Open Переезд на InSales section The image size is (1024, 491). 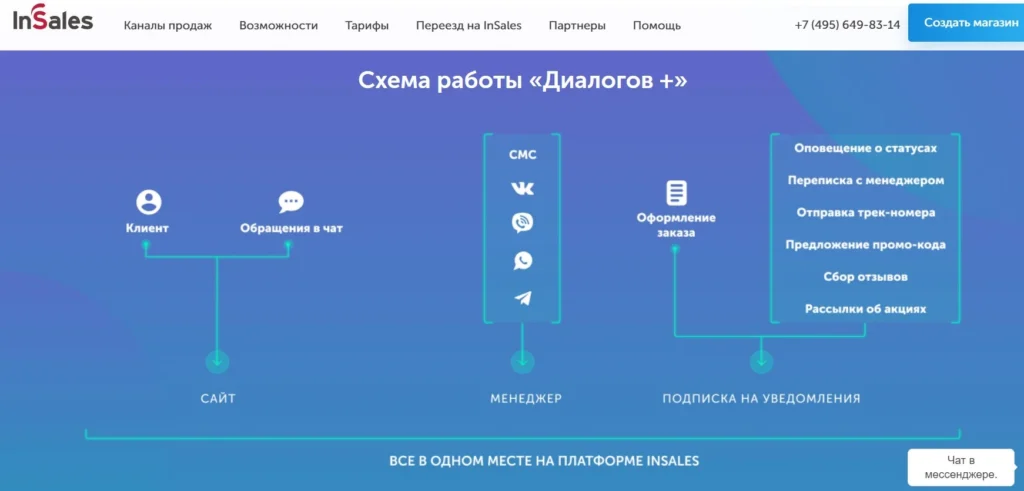[469, 25]
